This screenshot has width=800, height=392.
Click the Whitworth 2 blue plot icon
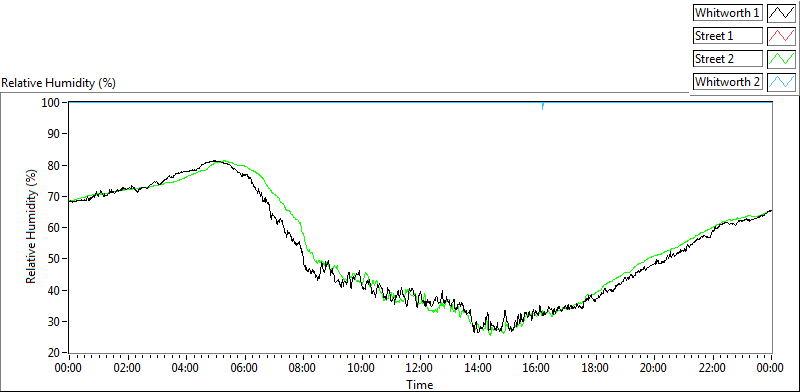click(x=781, y=82)
